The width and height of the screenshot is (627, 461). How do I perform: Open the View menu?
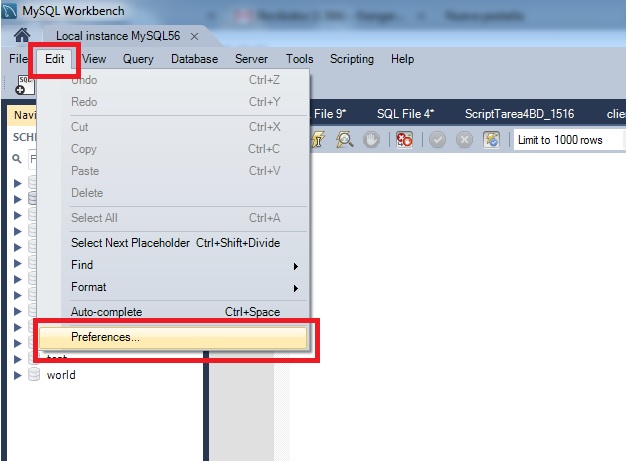pyautogui.click(x=94, y=59)
